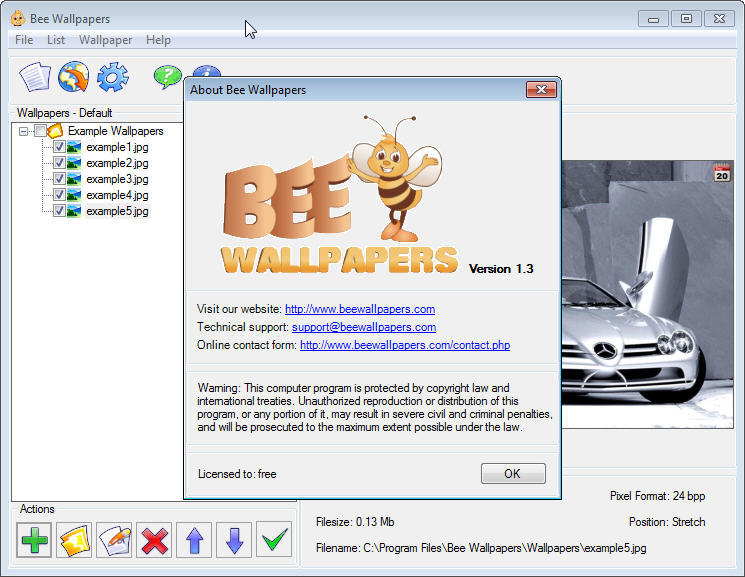
Task: Click the 'Filesize: 0.13 Mb' text
Action: tap(355, 522)
